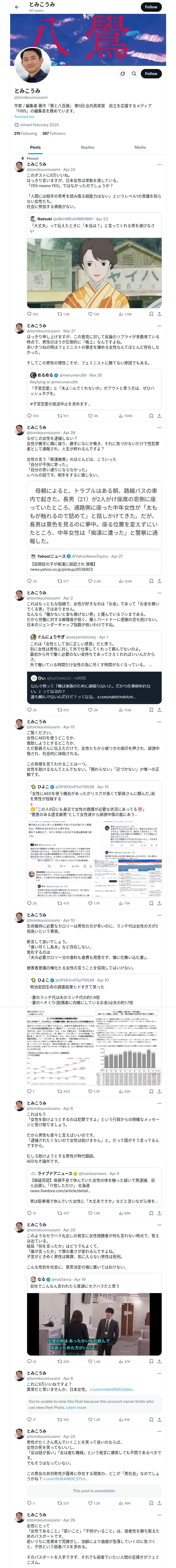This screenshot has width=176, height=1568.
Task: Share the pinned post via share icon
Action: click(x=159, y=314)
